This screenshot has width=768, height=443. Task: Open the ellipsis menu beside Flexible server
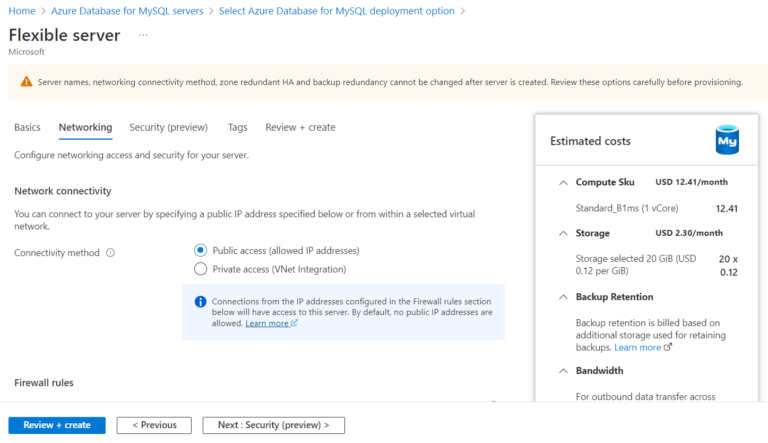tap(143, 35)
